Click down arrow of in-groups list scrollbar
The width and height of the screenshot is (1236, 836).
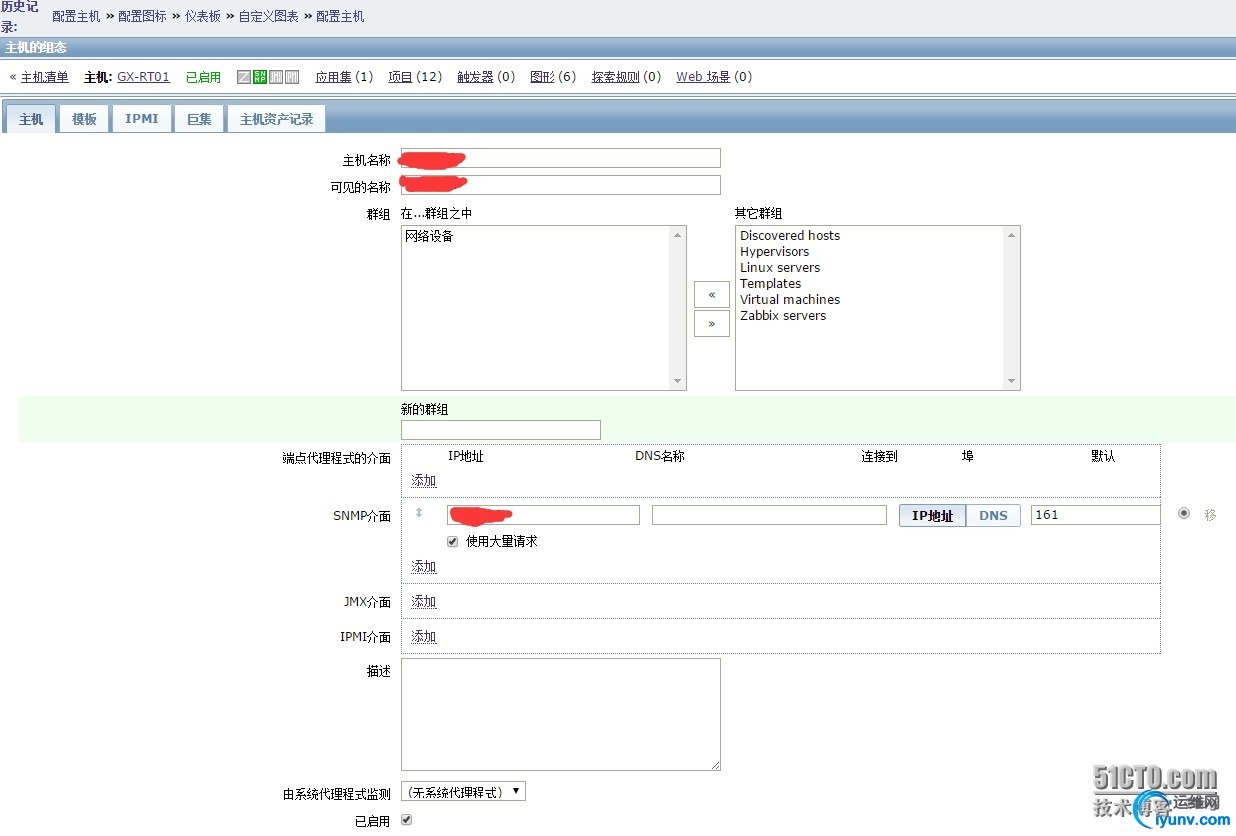click(678, 382)
